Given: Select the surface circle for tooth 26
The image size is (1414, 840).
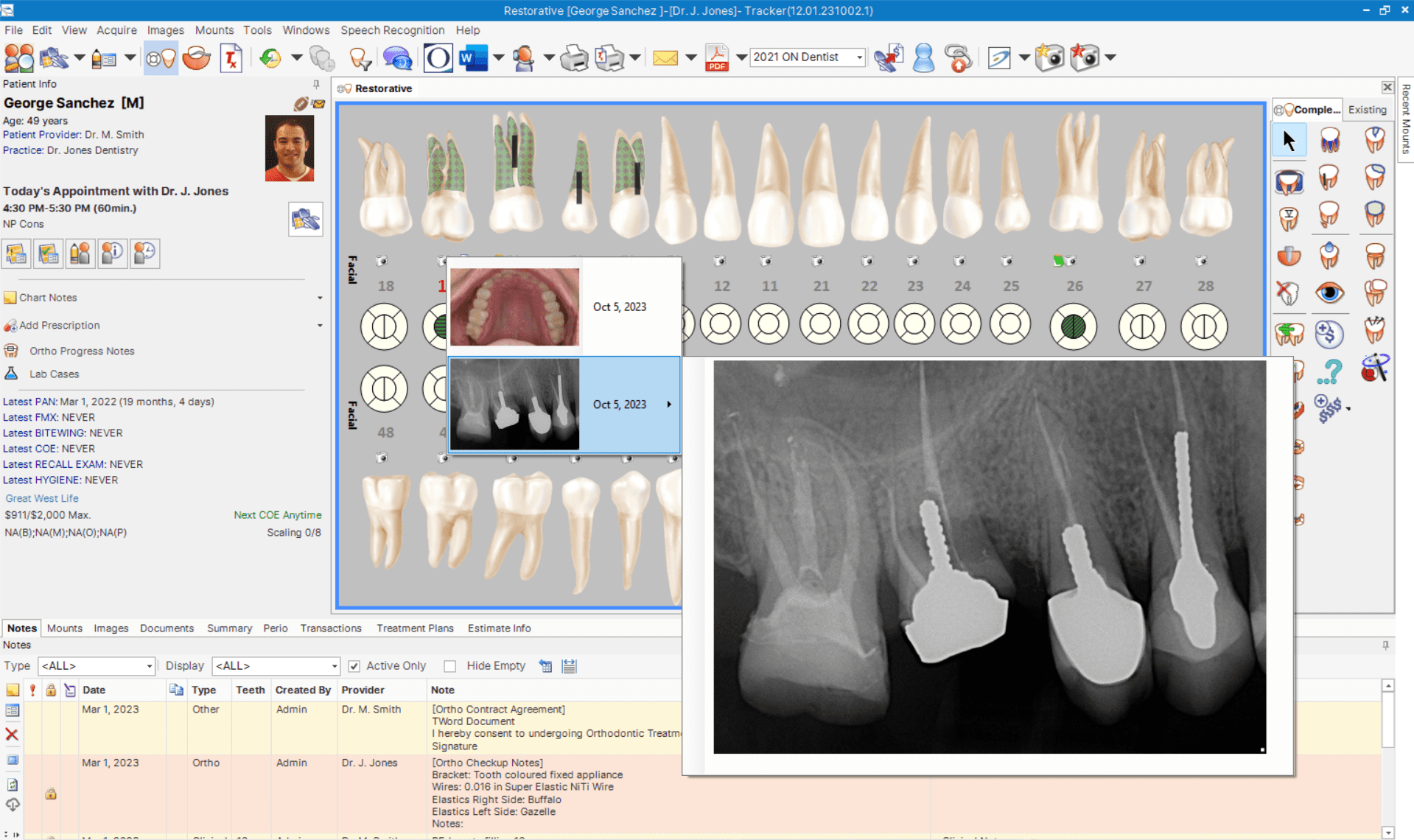Looking at the screenshot, I should (x=1073, y=326).
